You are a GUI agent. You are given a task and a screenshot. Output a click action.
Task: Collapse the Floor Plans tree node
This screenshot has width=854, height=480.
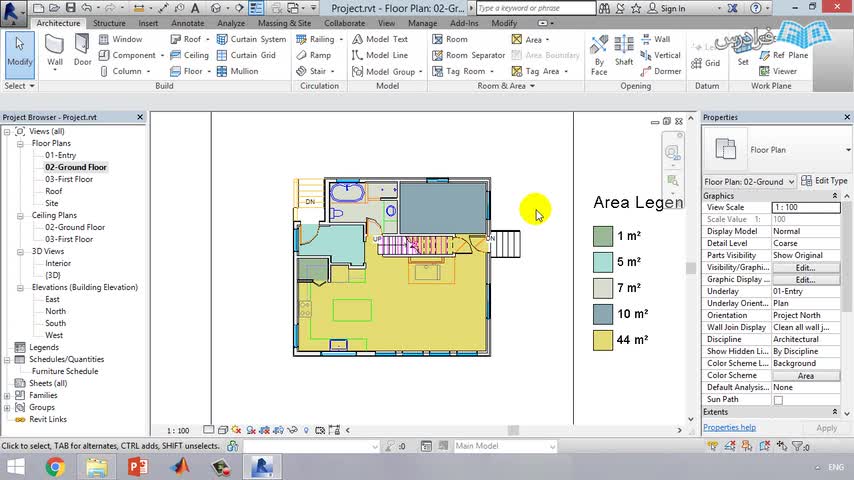point(20,143)
